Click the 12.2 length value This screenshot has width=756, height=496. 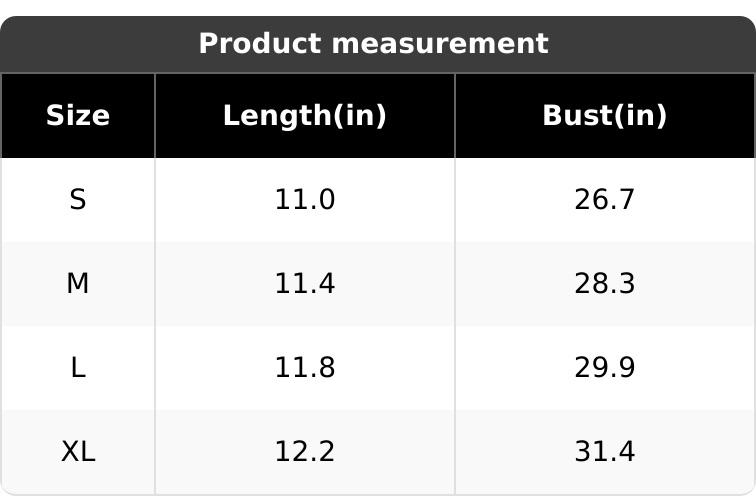pos(304,452)
